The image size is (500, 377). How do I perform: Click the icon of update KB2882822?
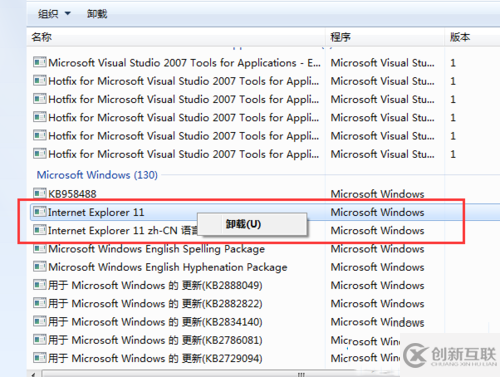click(40, 303)
